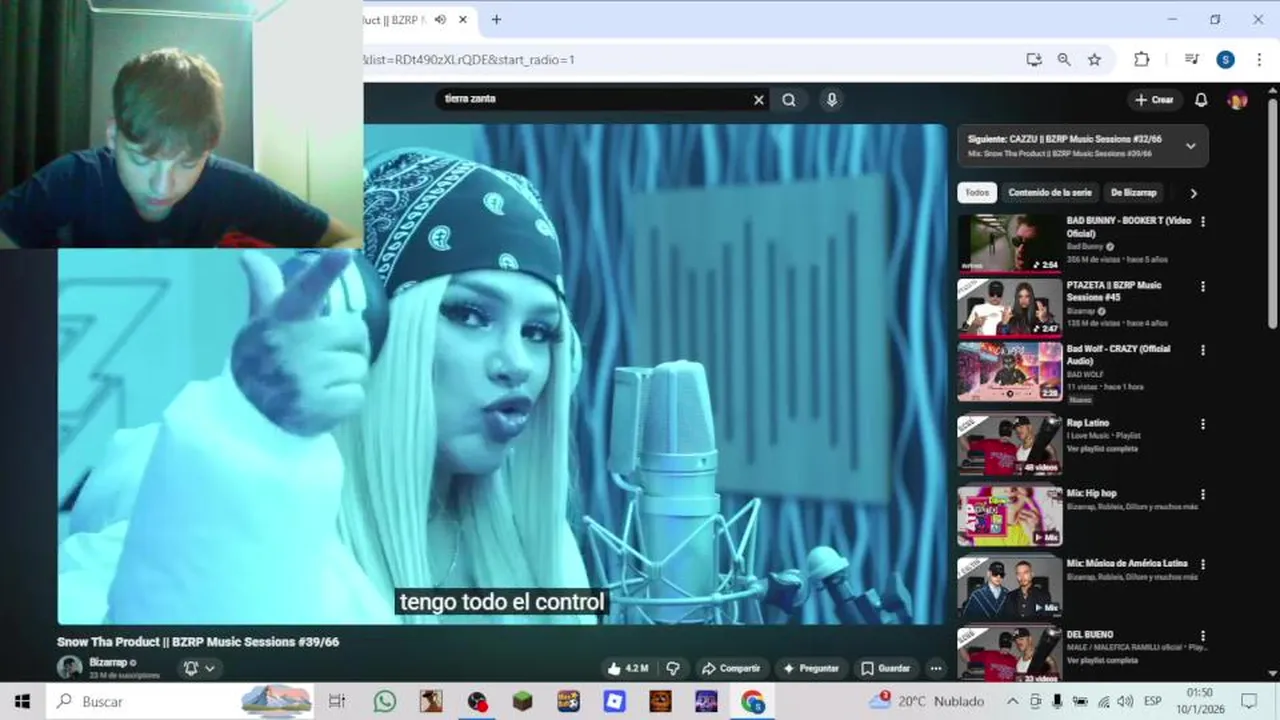Save the video with Guardar button

(886, 668)
